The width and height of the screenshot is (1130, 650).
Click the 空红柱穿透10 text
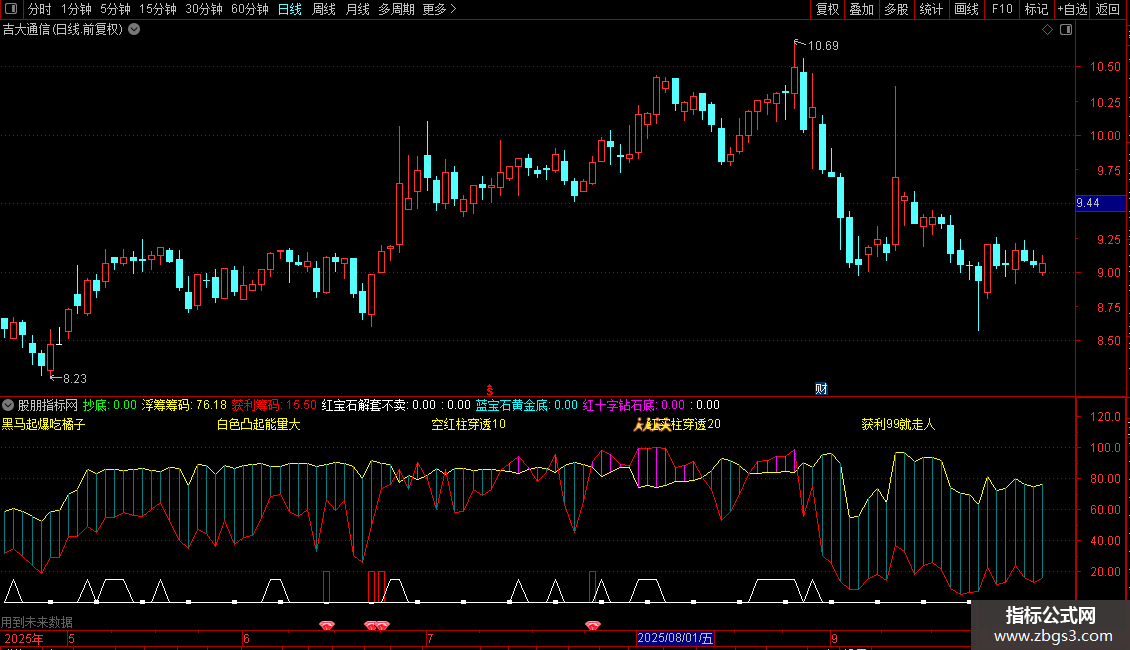pyautogui.click(x=468, y=424)
